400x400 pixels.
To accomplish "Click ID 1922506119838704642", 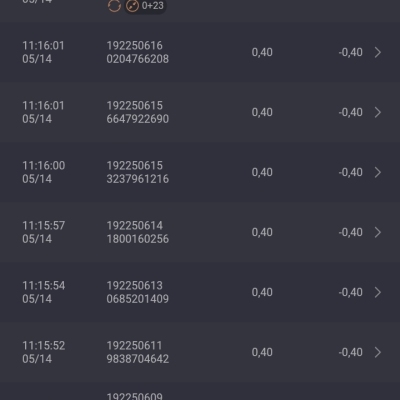I will (138, 352).
